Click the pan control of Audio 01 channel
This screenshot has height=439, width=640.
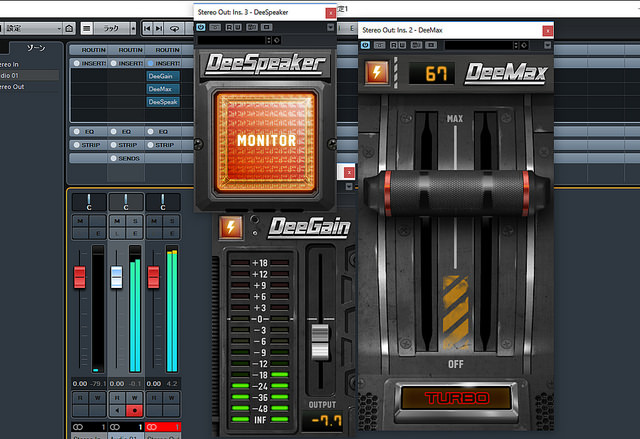(x=126, y=202)
